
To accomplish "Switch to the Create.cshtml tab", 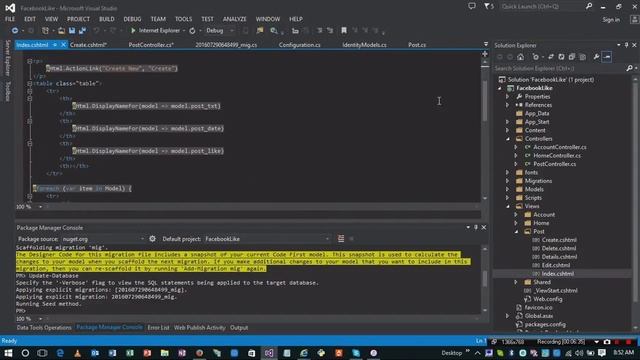I will click(x=88, y=45).
